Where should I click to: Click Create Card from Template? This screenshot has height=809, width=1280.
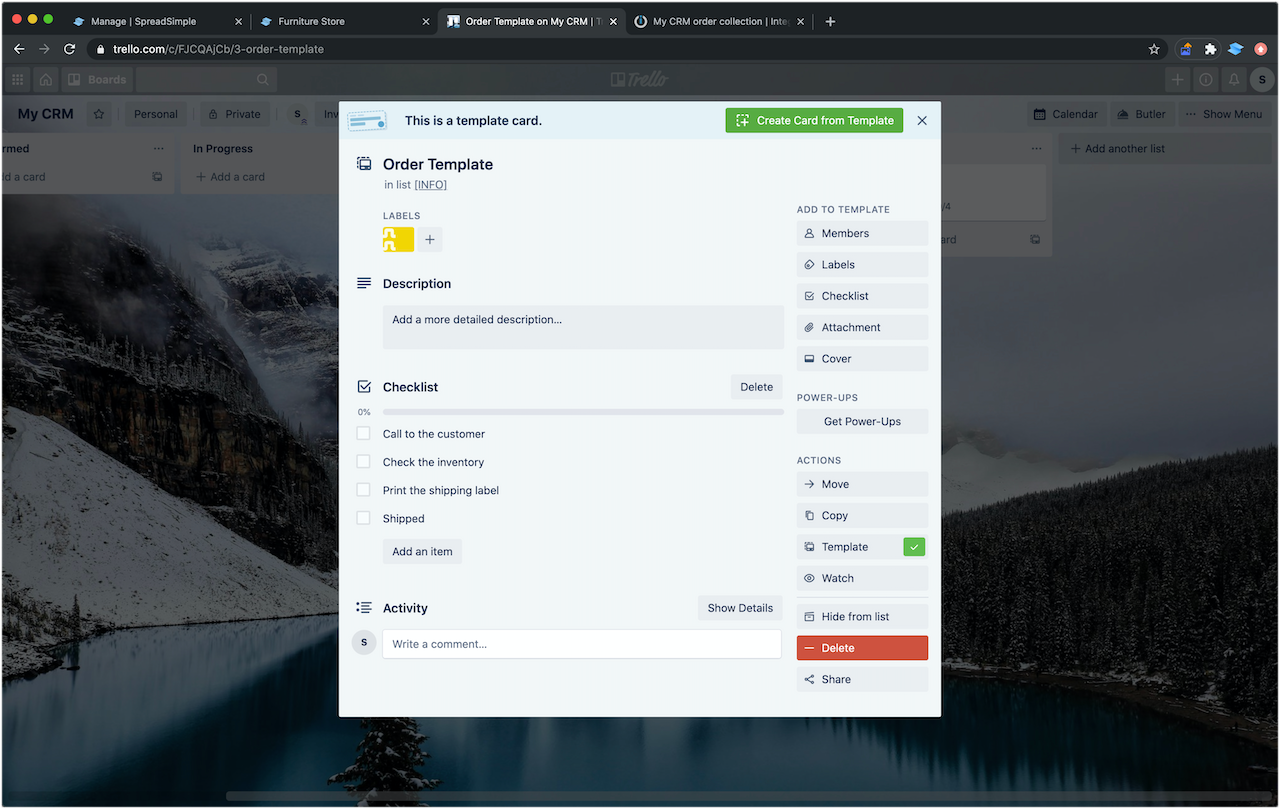pos(814,120)
